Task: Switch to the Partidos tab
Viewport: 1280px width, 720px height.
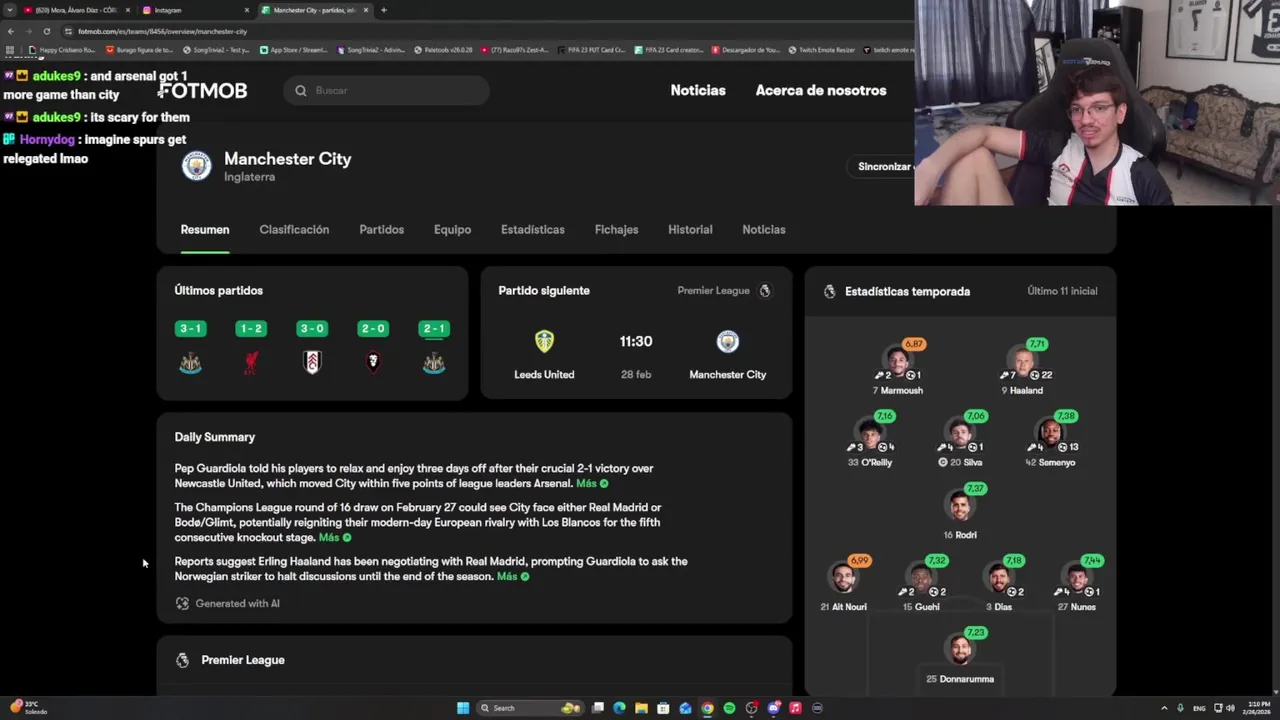Action: pyautogui.click(x=382, y=230)
